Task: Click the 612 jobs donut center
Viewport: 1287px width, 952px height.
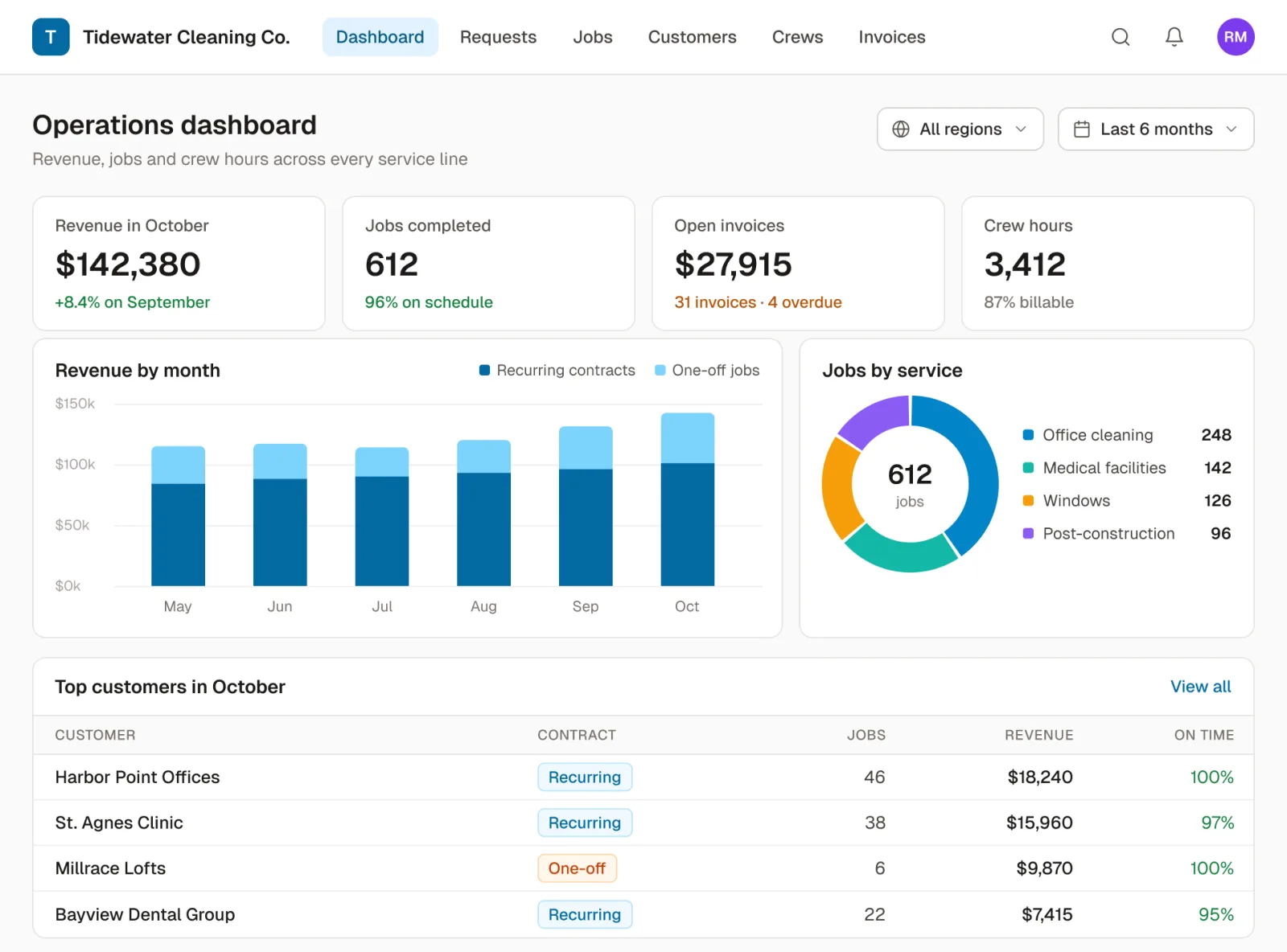Action: pyautogui.click(x=910, y=484)
